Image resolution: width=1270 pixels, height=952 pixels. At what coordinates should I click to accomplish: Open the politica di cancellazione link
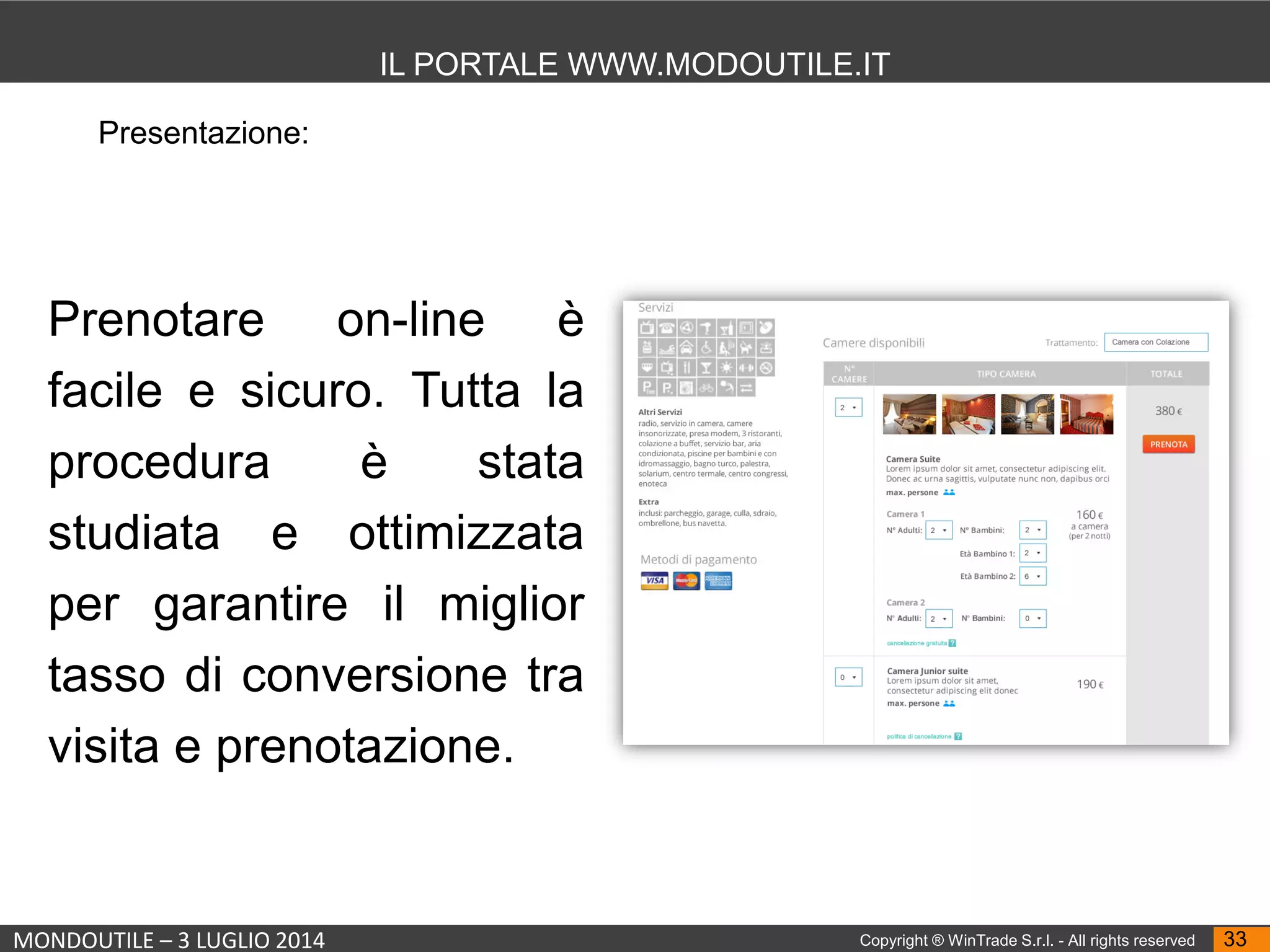point(919,736)
